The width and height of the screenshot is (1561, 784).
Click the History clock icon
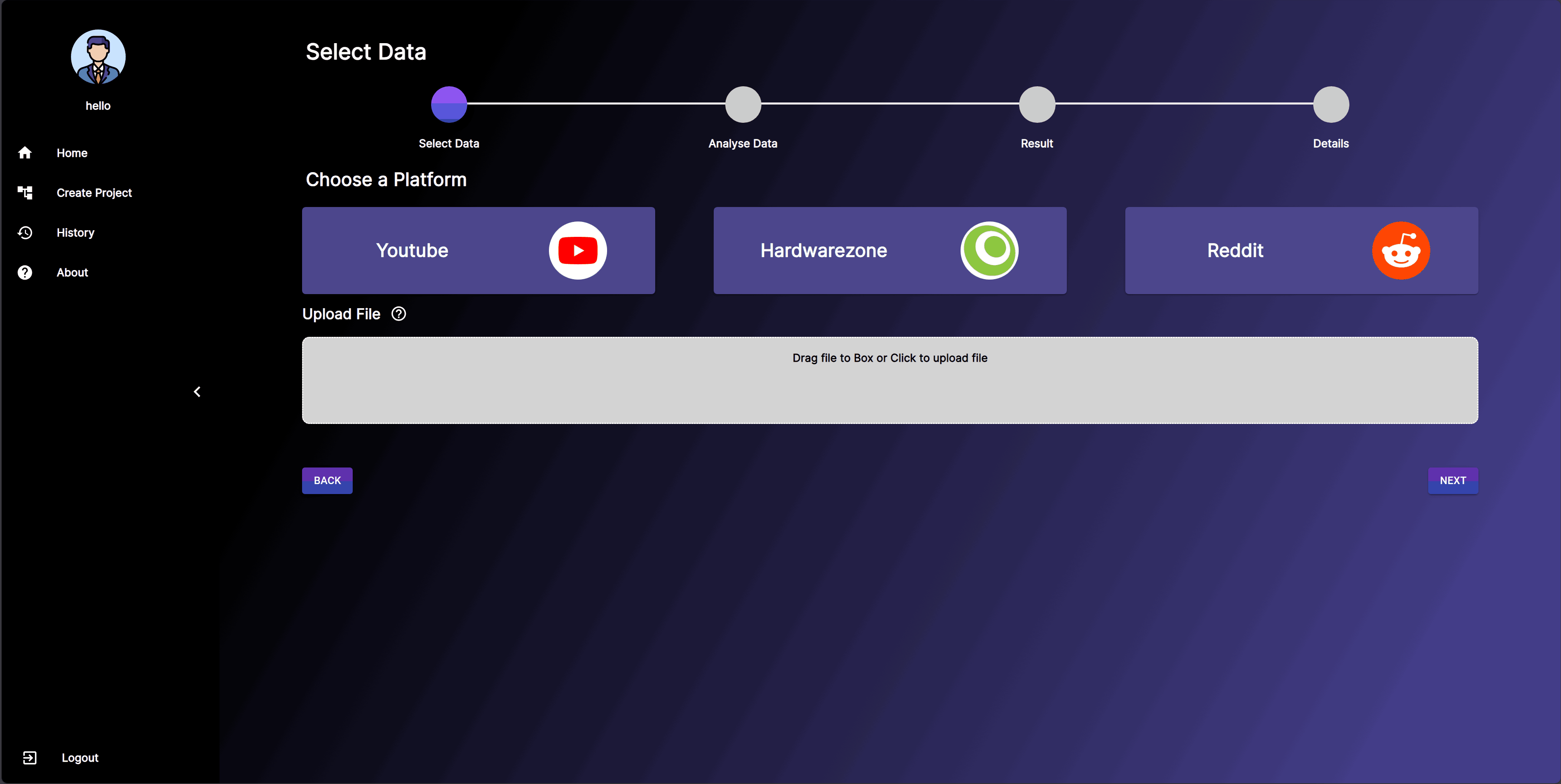25,233
